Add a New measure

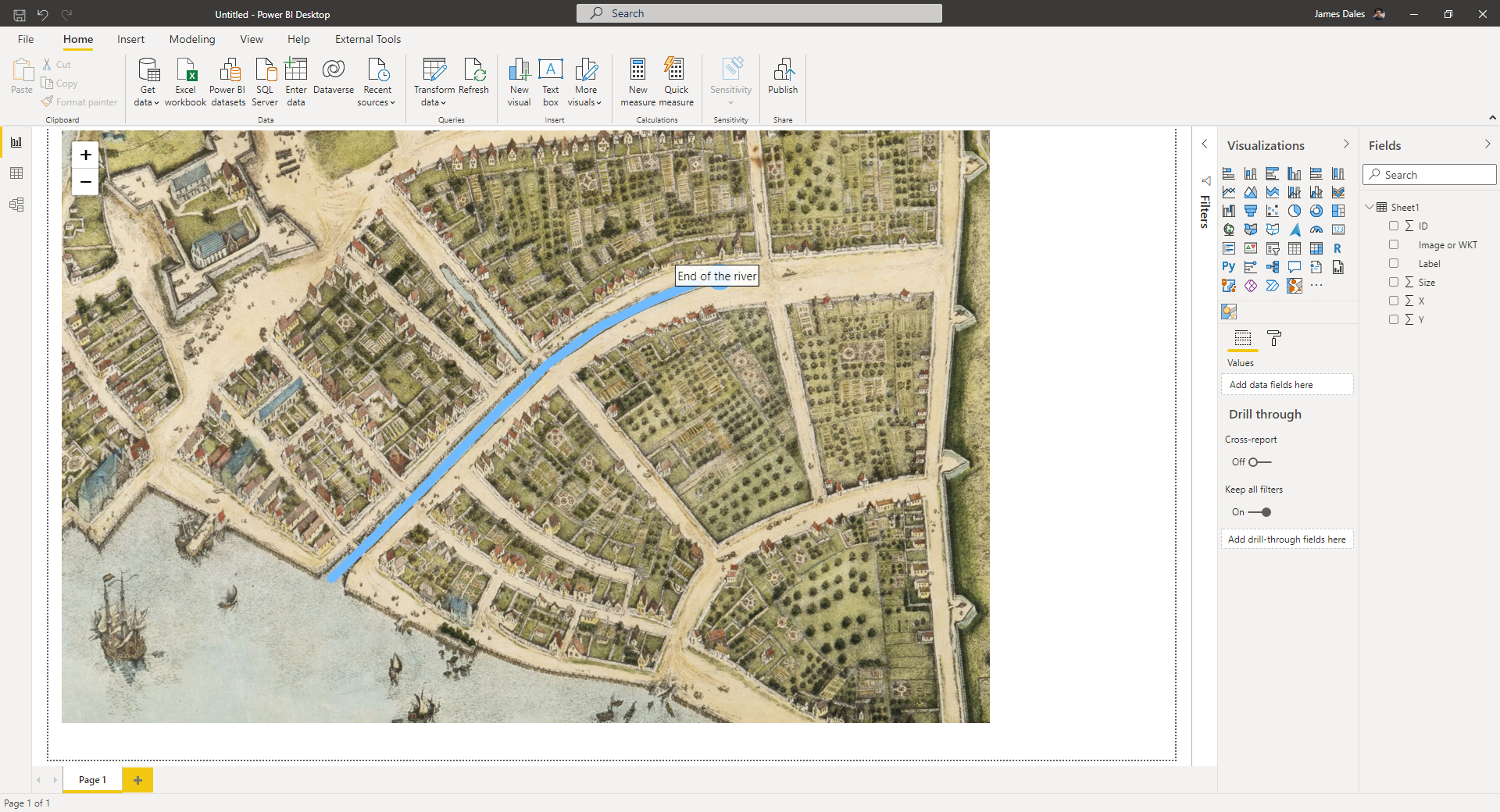tap(637, 81)
